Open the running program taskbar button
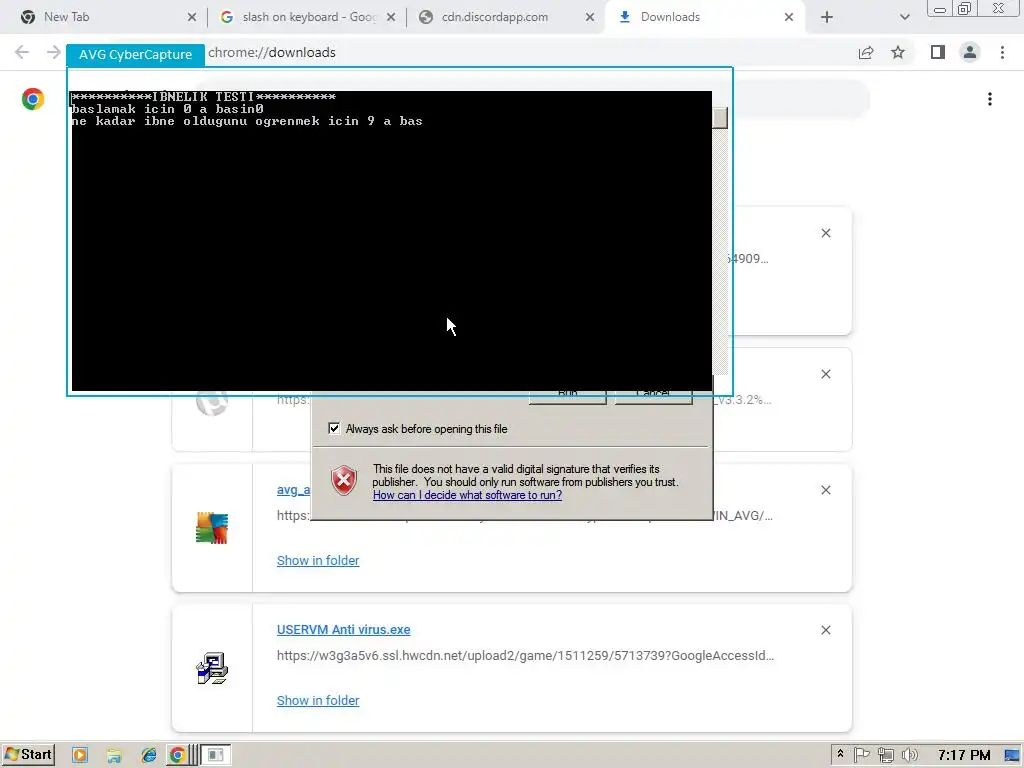The image size is (1024, 768). 216,756
